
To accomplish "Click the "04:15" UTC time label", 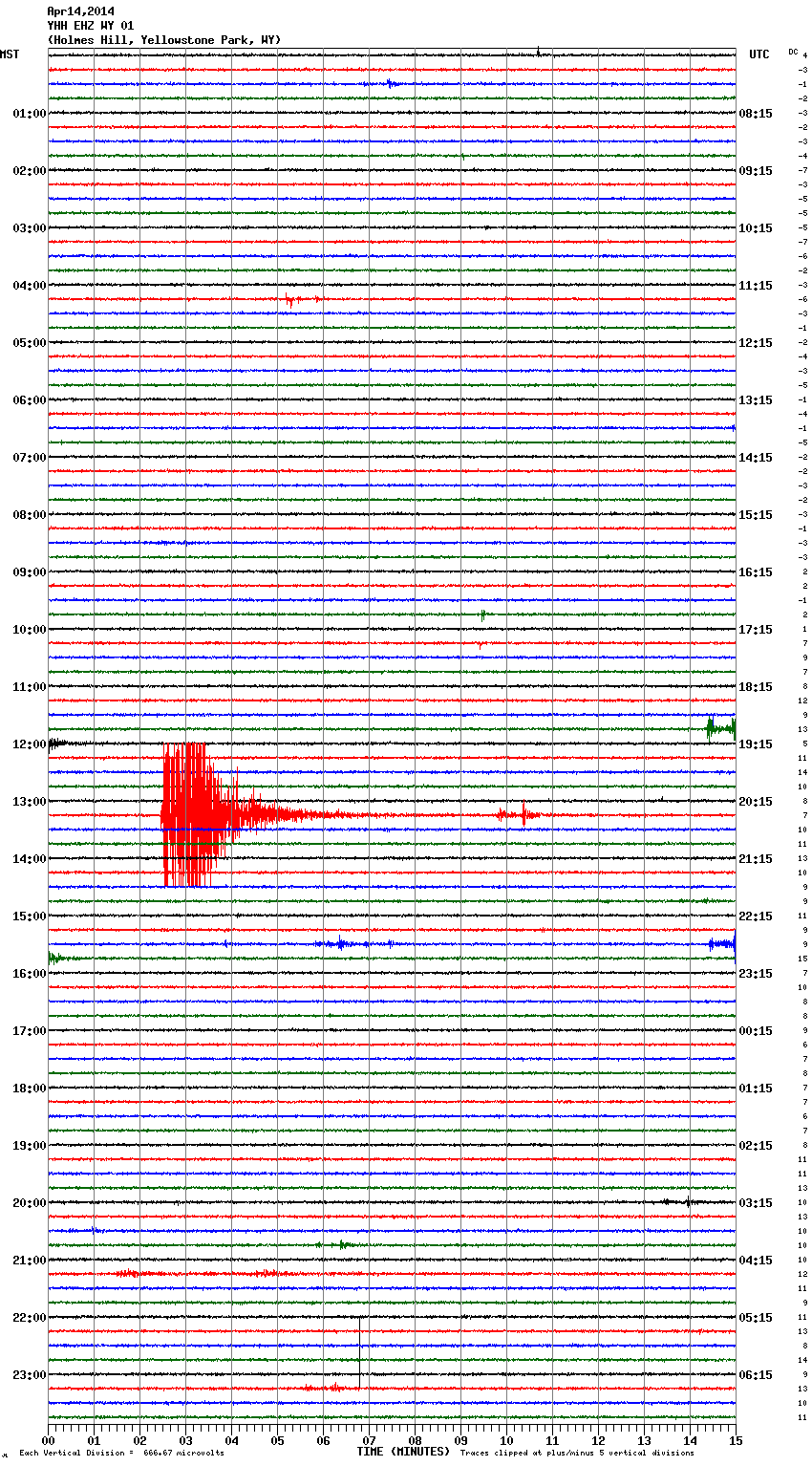I will tap(756, 1261).
